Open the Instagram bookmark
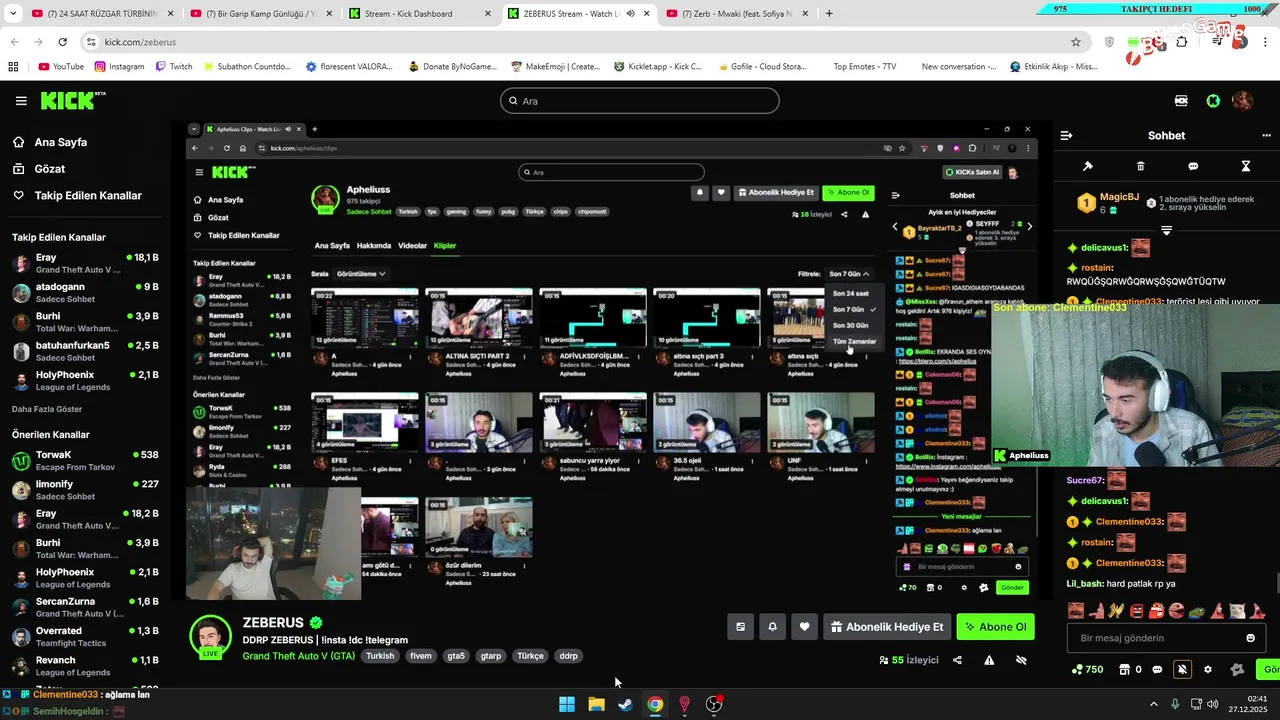This screenshot has width=1280, height=720. coord(119,67)
